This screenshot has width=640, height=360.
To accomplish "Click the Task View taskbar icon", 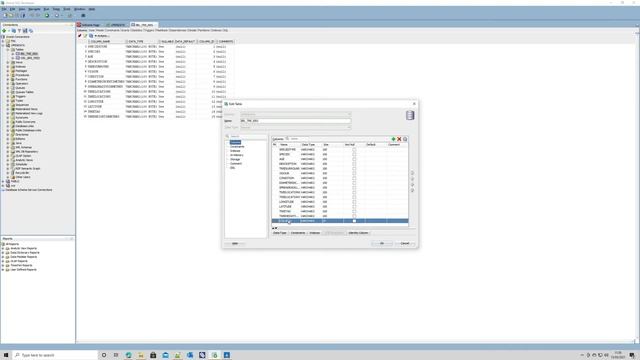I will [x=116, y=355].
